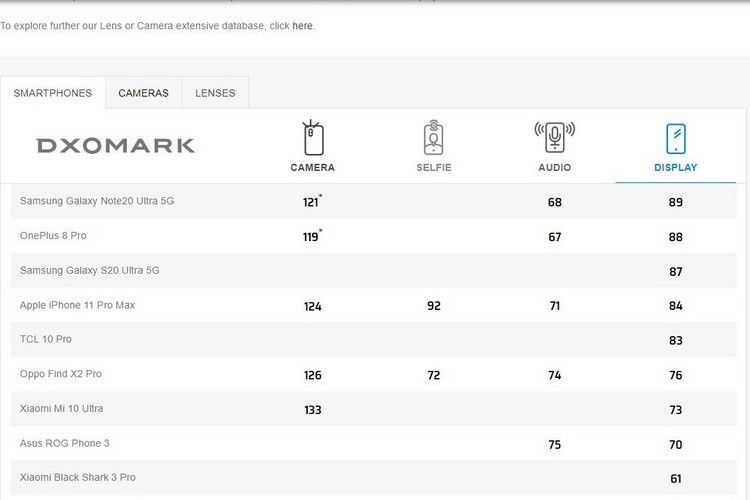750x500 pixels.
Task: Click the DXOMARK logo
Action: [x=116, y=145]
